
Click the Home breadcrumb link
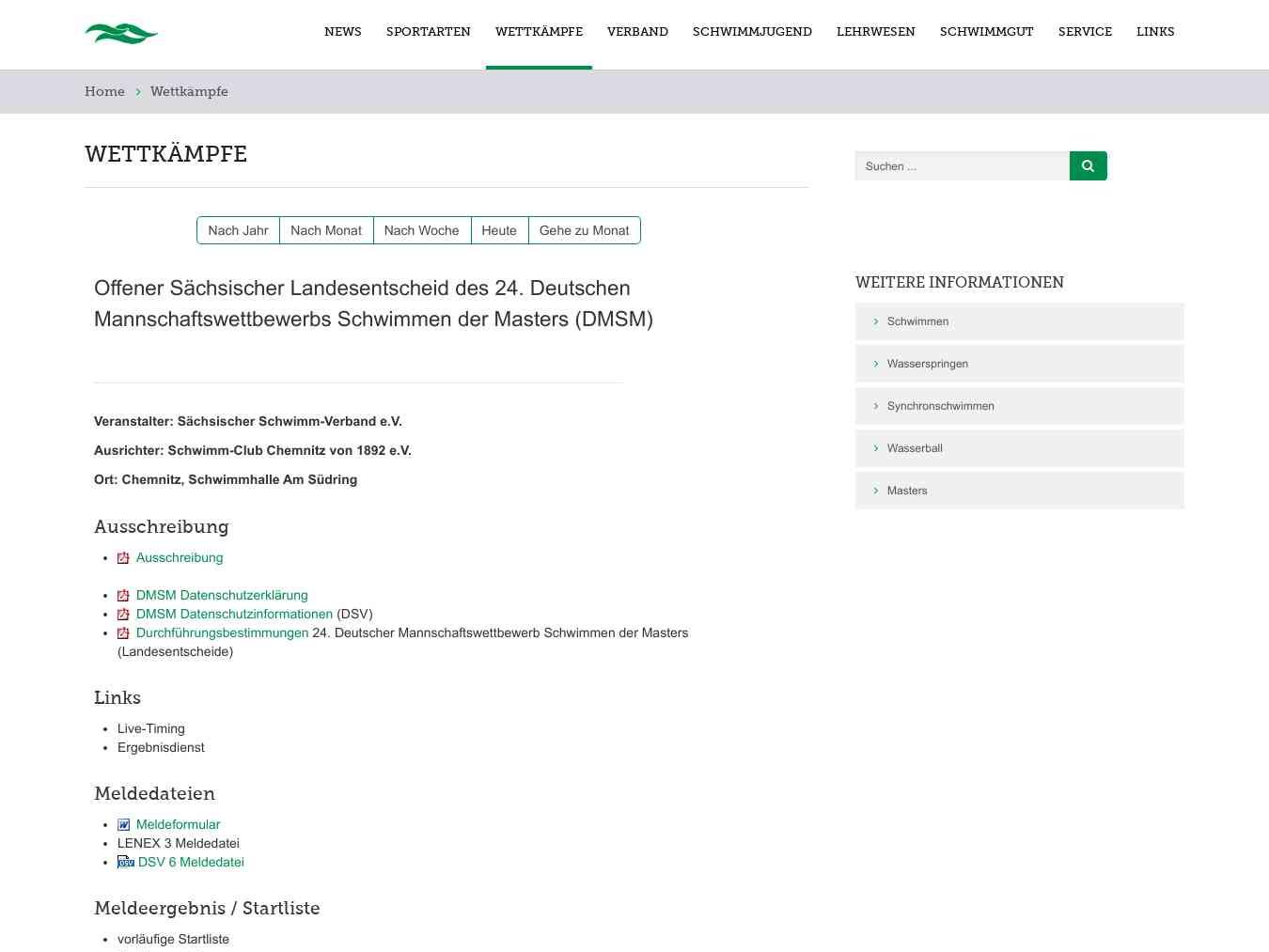point(104,91)
